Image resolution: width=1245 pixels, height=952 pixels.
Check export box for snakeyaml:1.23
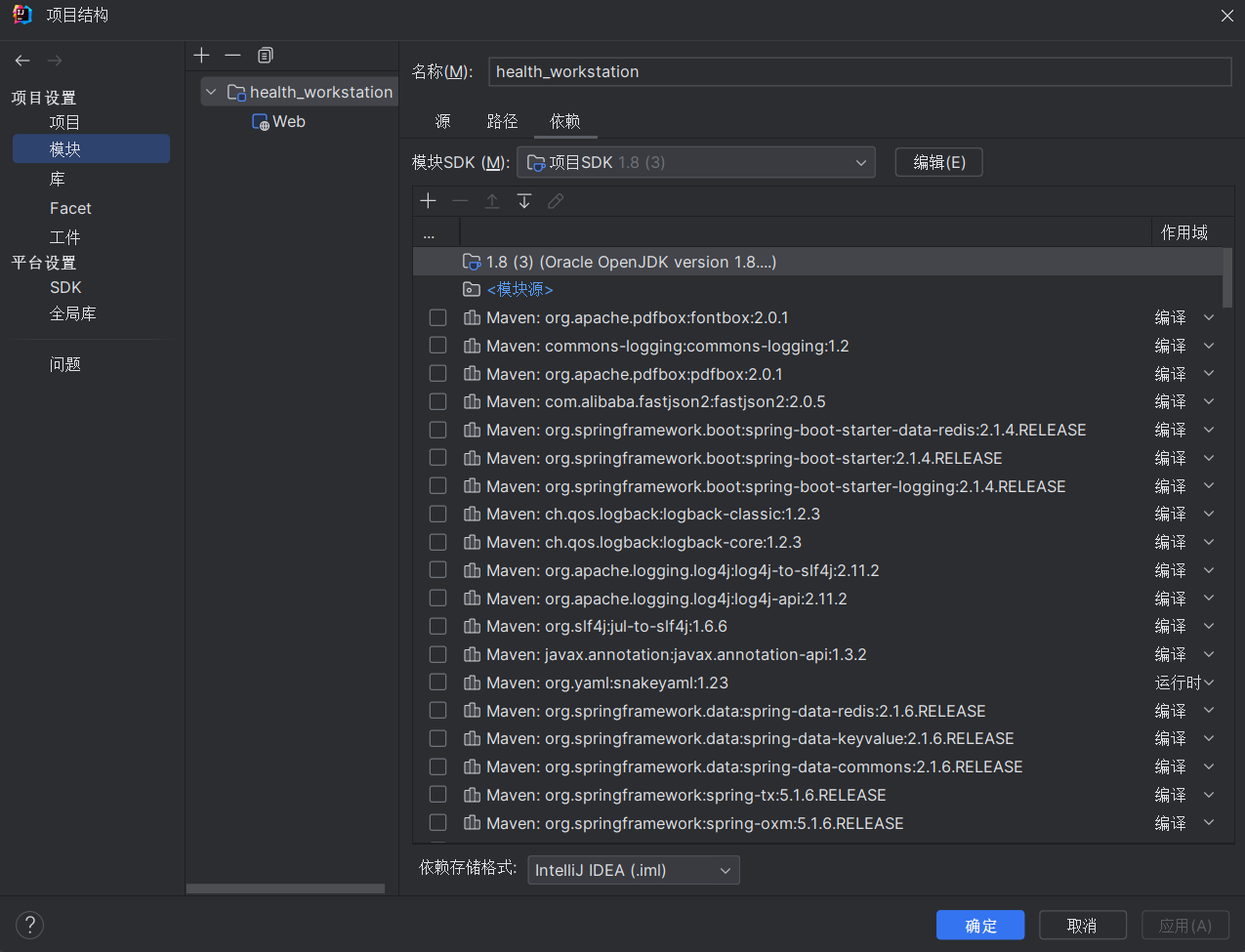tap(438, 683)
